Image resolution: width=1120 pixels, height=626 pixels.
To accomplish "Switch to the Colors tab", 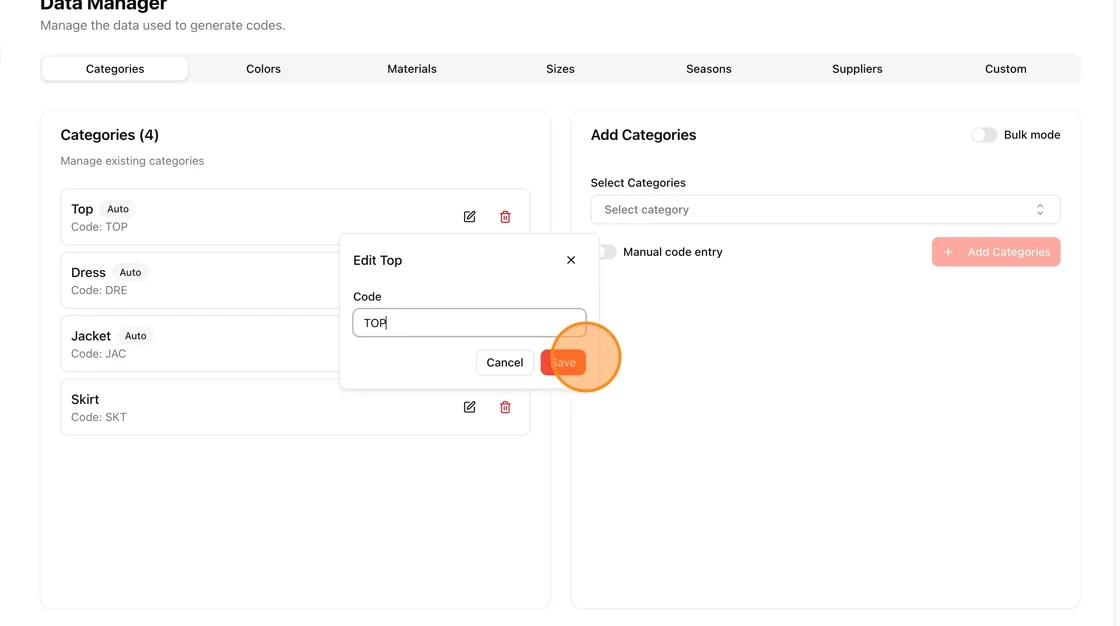I will (263, 69).
